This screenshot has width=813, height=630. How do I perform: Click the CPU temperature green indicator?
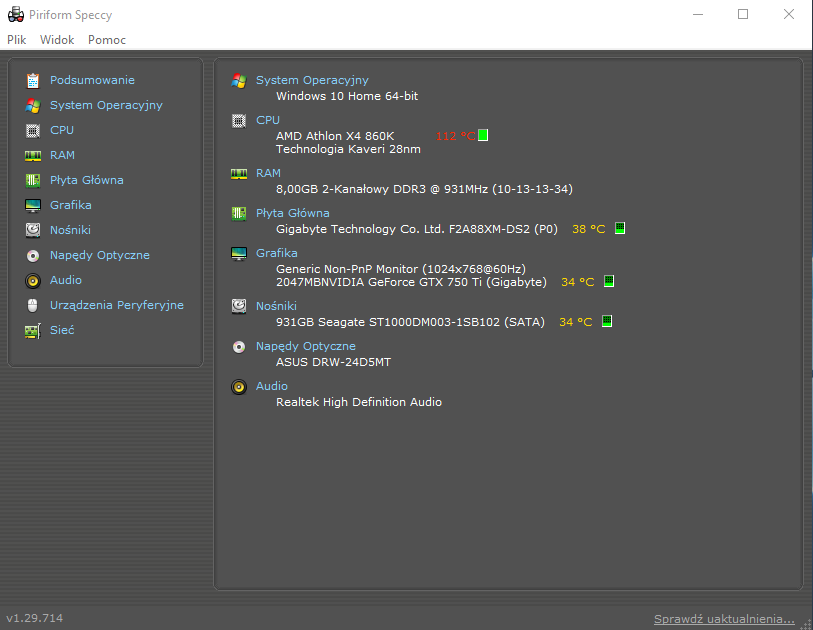[483, 135]
